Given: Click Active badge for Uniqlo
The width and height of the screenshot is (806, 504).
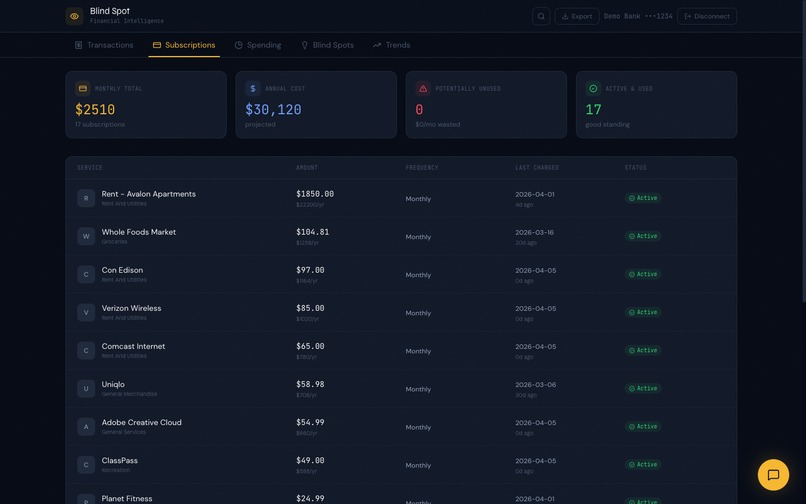Looking at the screenshot, I should 643,388.
